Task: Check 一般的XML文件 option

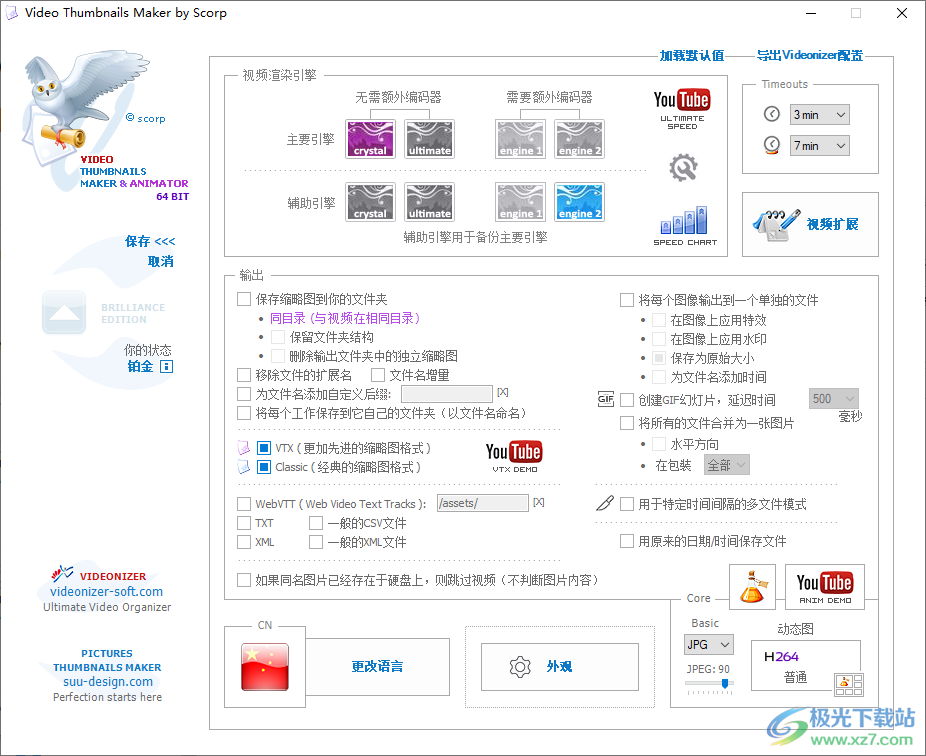Action: point(316,542)
